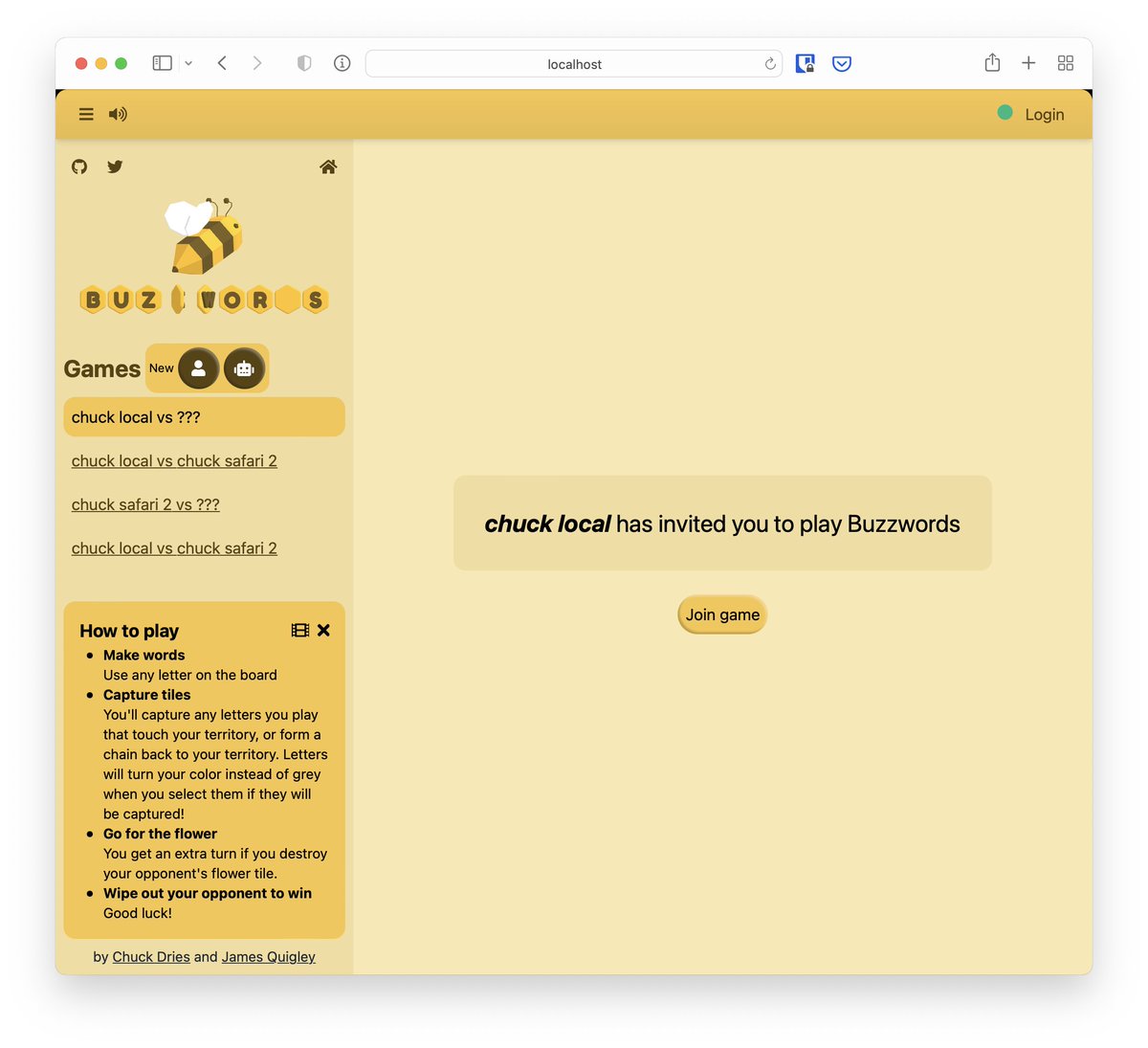Expand the sidebar dropdown chevron in Safari
The height and width of the screenshot is (1048, 1148).
188,63
